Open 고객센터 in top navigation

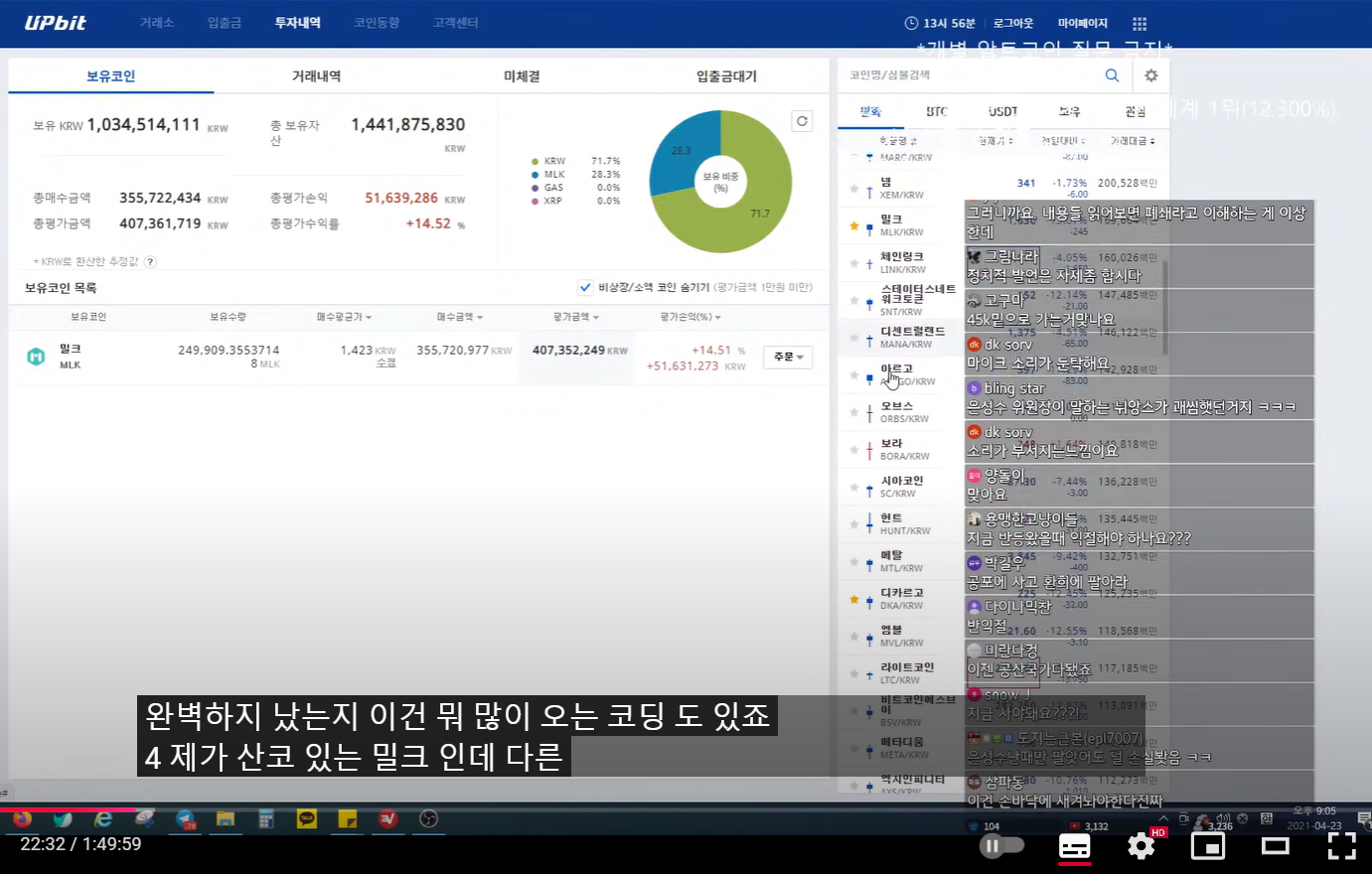(x=456, y=23)
